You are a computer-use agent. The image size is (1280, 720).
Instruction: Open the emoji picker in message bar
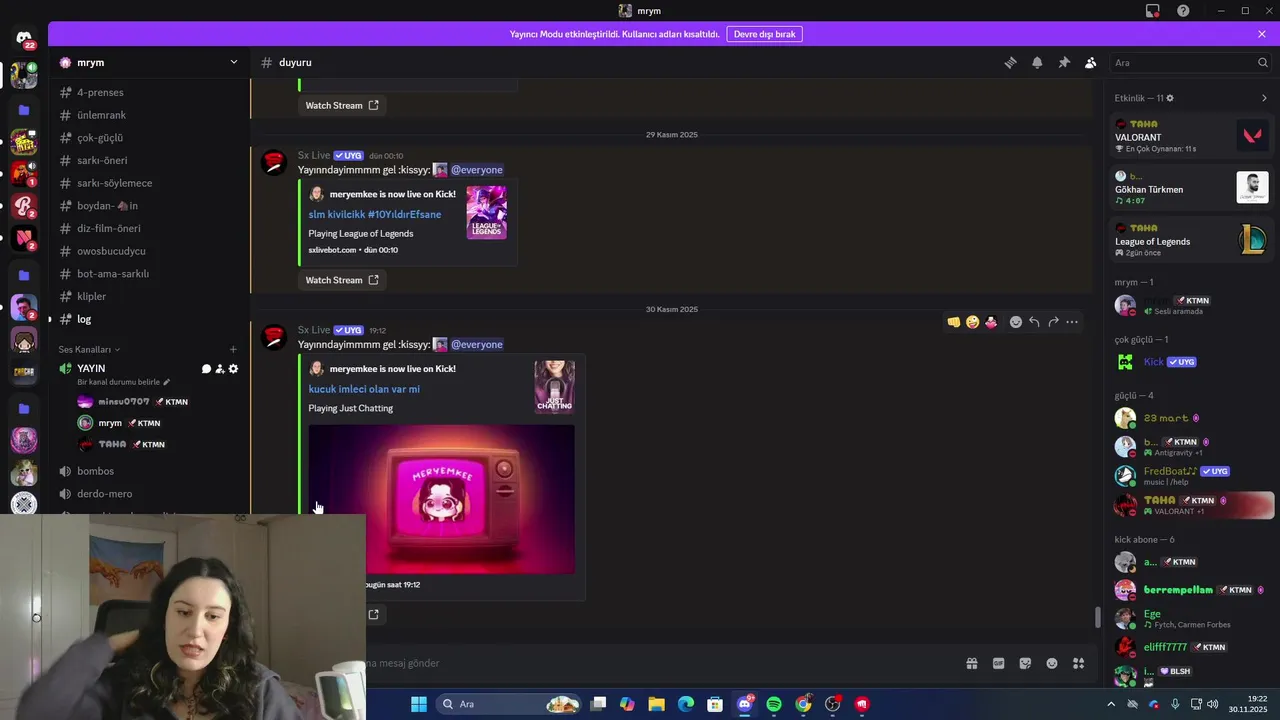1052,663
